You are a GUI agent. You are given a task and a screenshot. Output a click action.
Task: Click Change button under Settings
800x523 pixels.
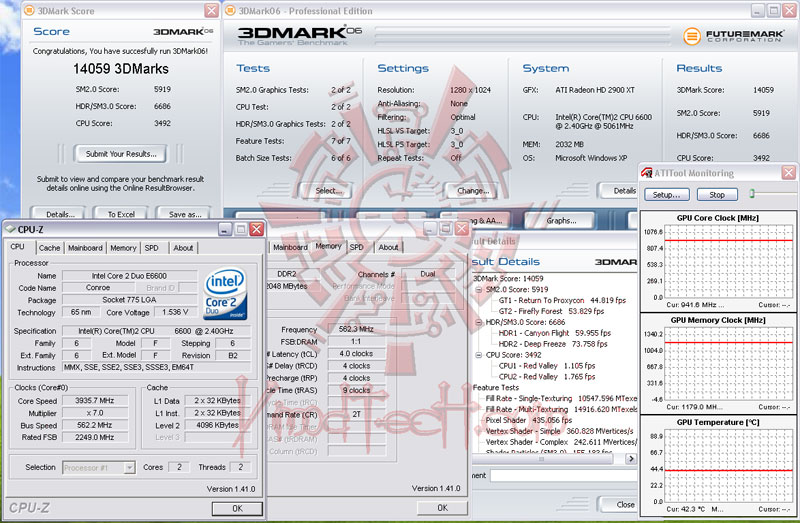[472, 191]
